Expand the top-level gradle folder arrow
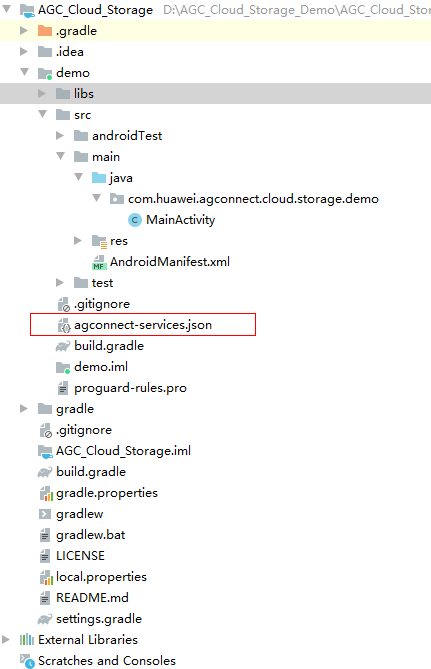 point(24,408)
